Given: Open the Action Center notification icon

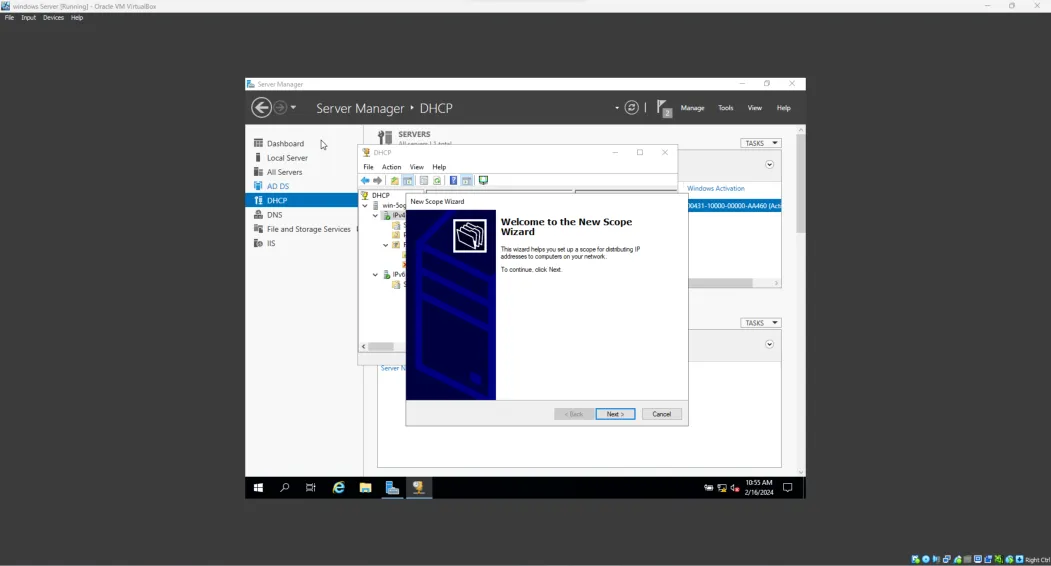Looking at the screenshot, I should pos(788,488).
